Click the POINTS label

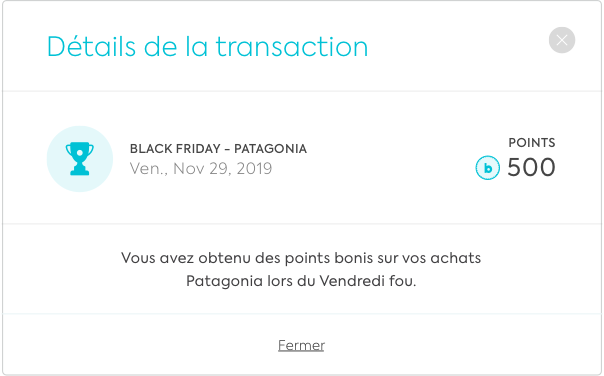coord(532,143)
